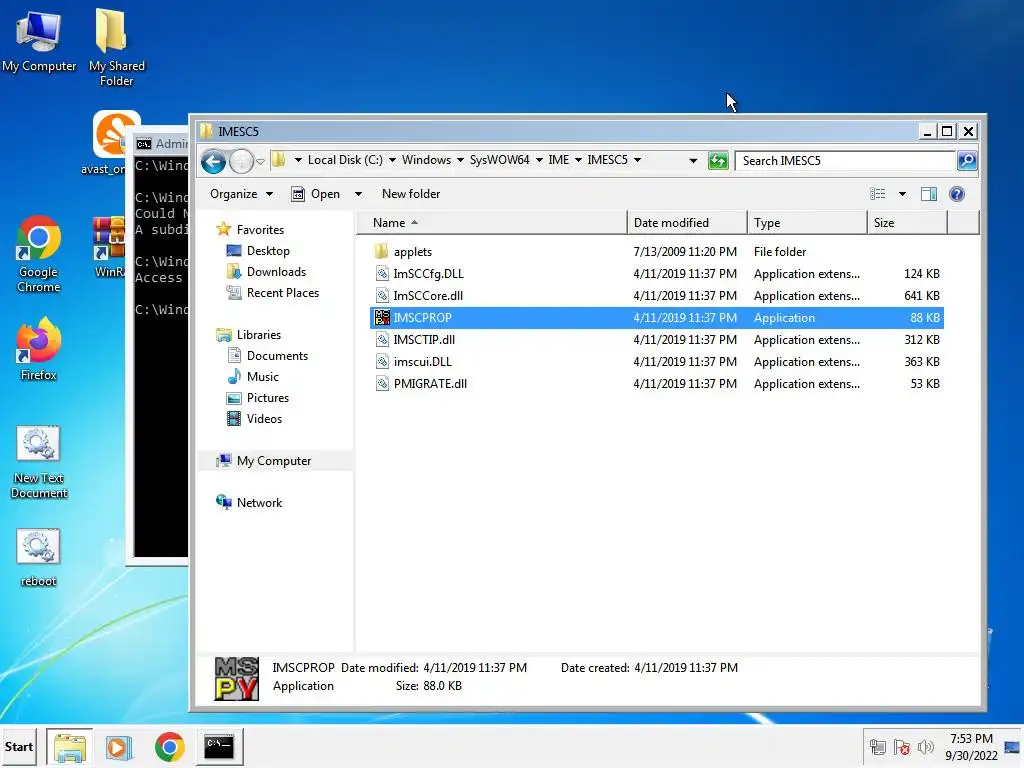This screenshot has height=768, width=1024.
Task: Click the volume speaker tray icon
Action: pyautogui.click(x=925, y=747)
